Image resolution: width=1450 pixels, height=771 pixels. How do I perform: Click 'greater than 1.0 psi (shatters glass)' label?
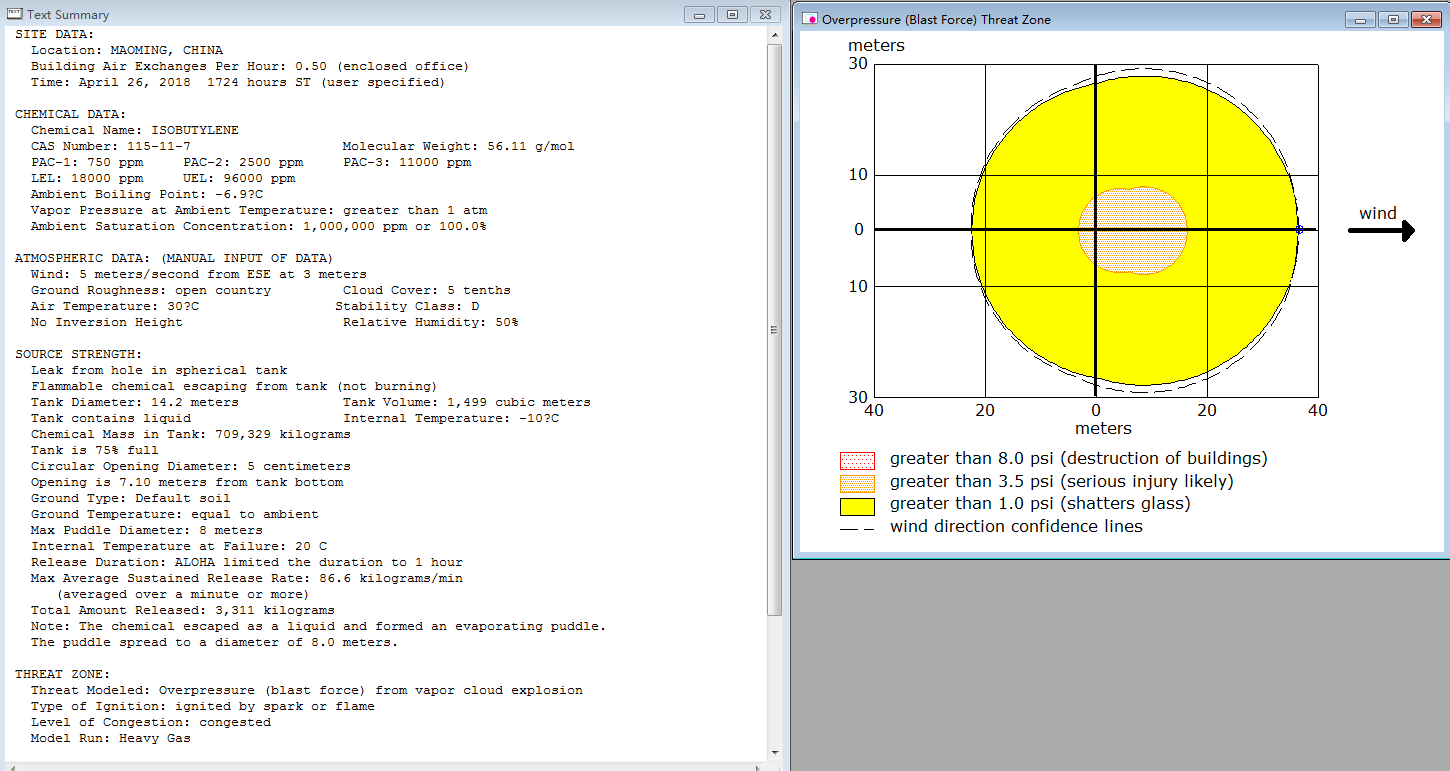[1040, 504]
